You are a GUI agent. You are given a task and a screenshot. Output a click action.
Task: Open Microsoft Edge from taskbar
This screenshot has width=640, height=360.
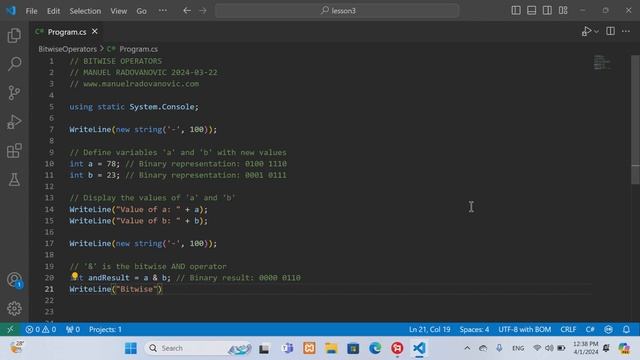tap(375, 348)
